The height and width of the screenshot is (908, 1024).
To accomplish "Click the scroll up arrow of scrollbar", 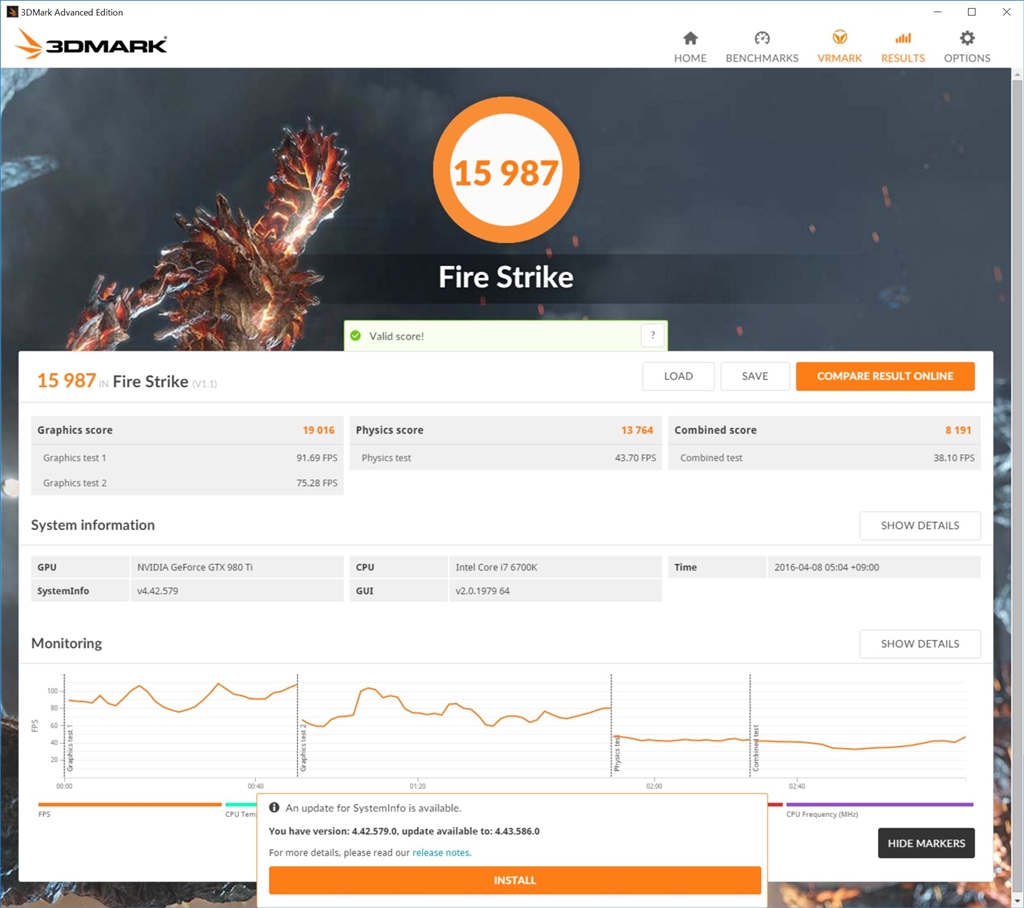I will 1017,74.
